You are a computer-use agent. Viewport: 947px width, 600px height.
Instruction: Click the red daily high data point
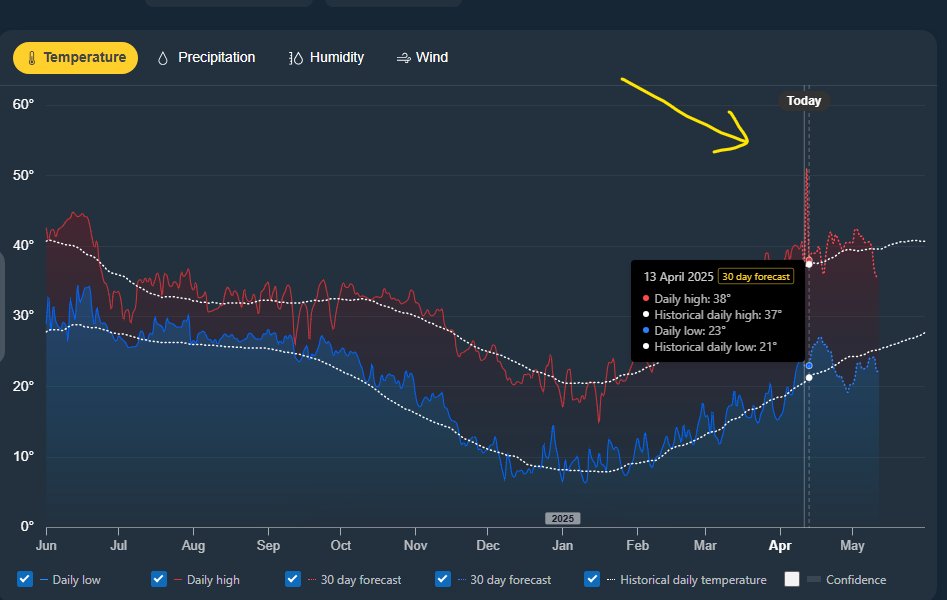point(809,260)
